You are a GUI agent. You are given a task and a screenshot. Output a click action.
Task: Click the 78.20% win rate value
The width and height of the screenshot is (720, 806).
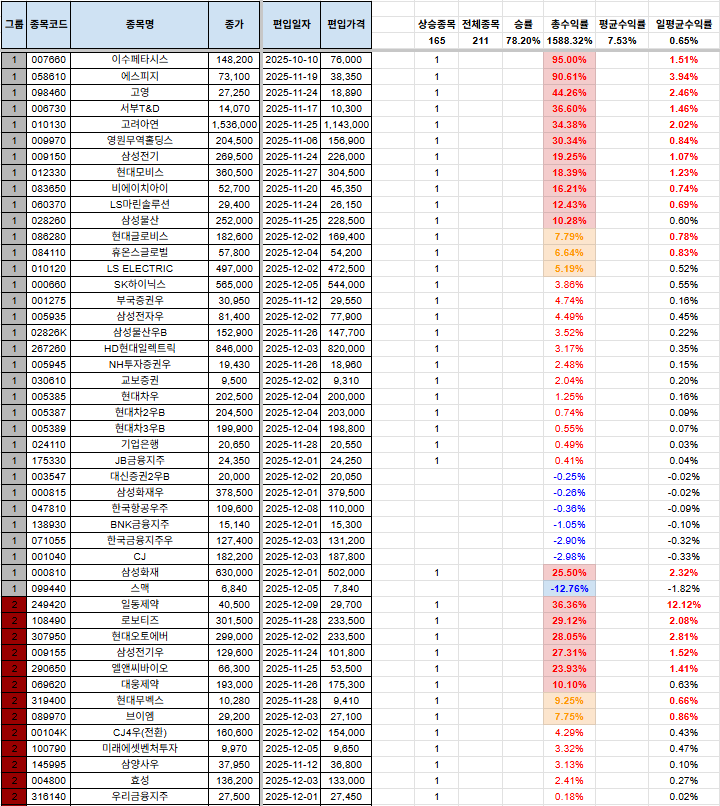[x=523, y=41]
